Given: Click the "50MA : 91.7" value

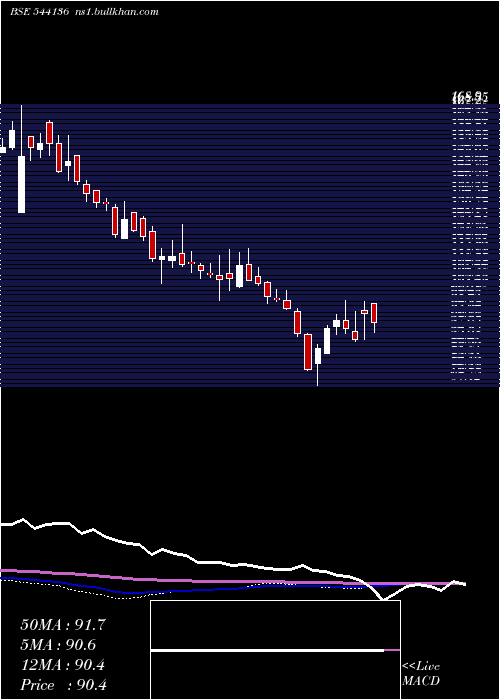Looking at the screenshot, I should coord(63,625).
